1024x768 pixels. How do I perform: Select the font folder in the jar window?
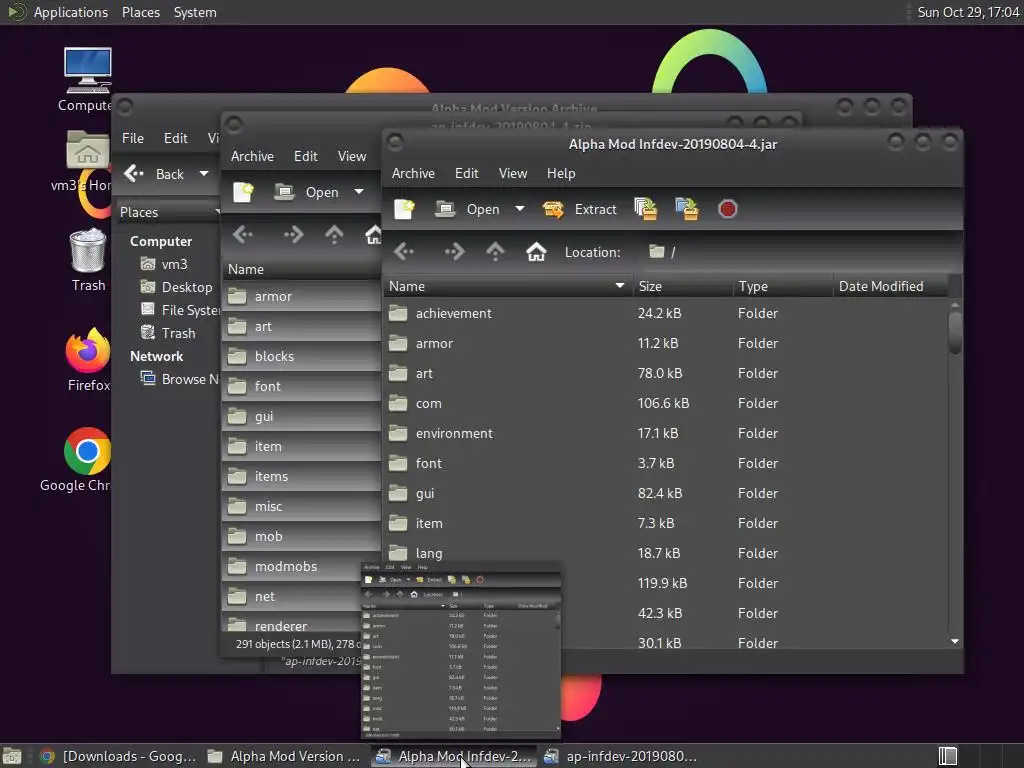665,464
